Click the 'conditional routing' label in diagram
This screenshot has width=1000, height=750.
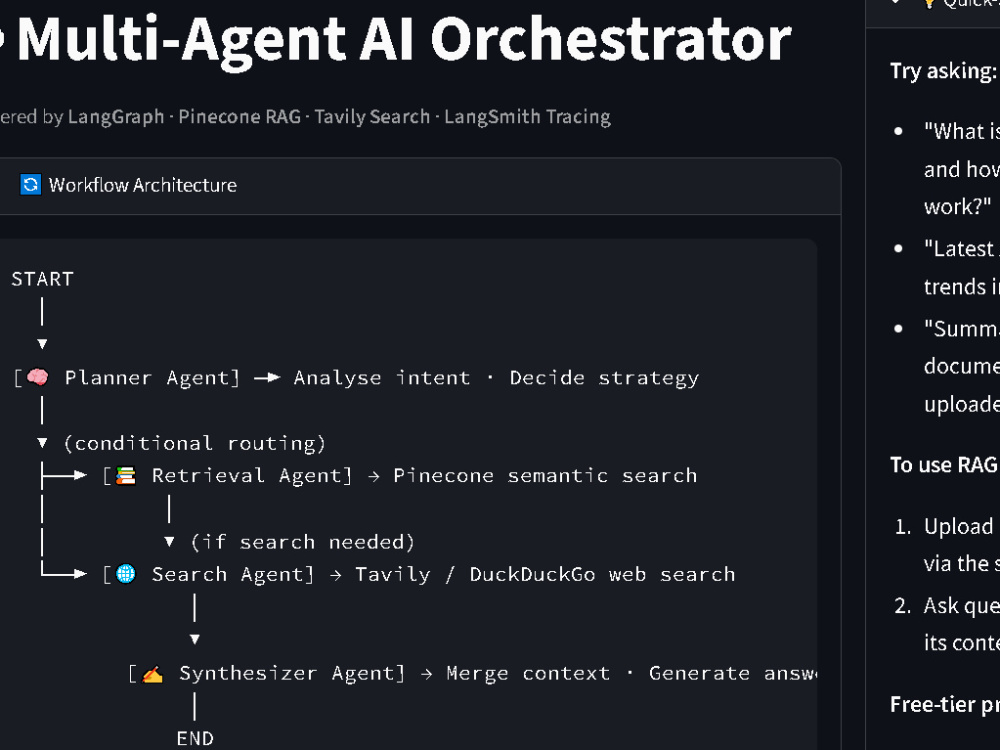point(195,443)
